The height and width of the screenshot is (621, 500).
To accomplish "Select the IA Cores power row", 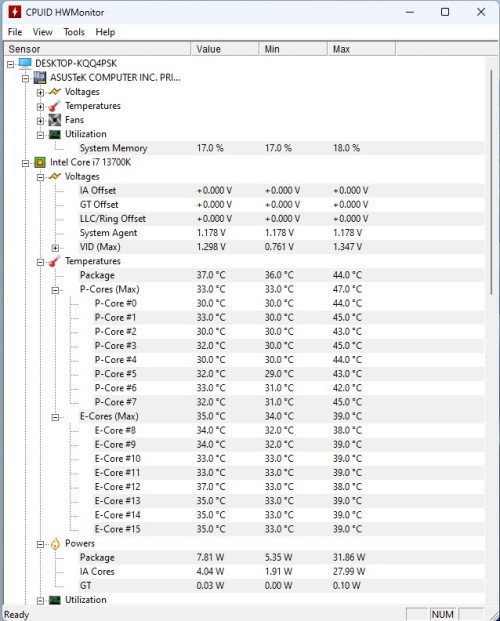I will [281, 571].
